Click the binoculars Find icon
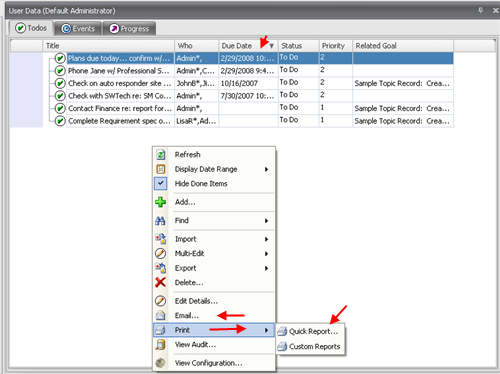This screenshot has height=374, width=500. 160,220
